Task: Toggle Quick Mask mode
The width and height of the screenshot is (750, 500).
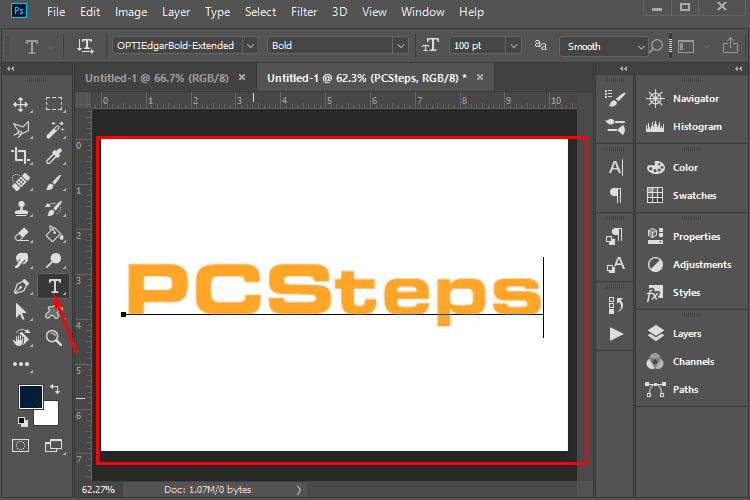Action: click(x=21, y=445)
